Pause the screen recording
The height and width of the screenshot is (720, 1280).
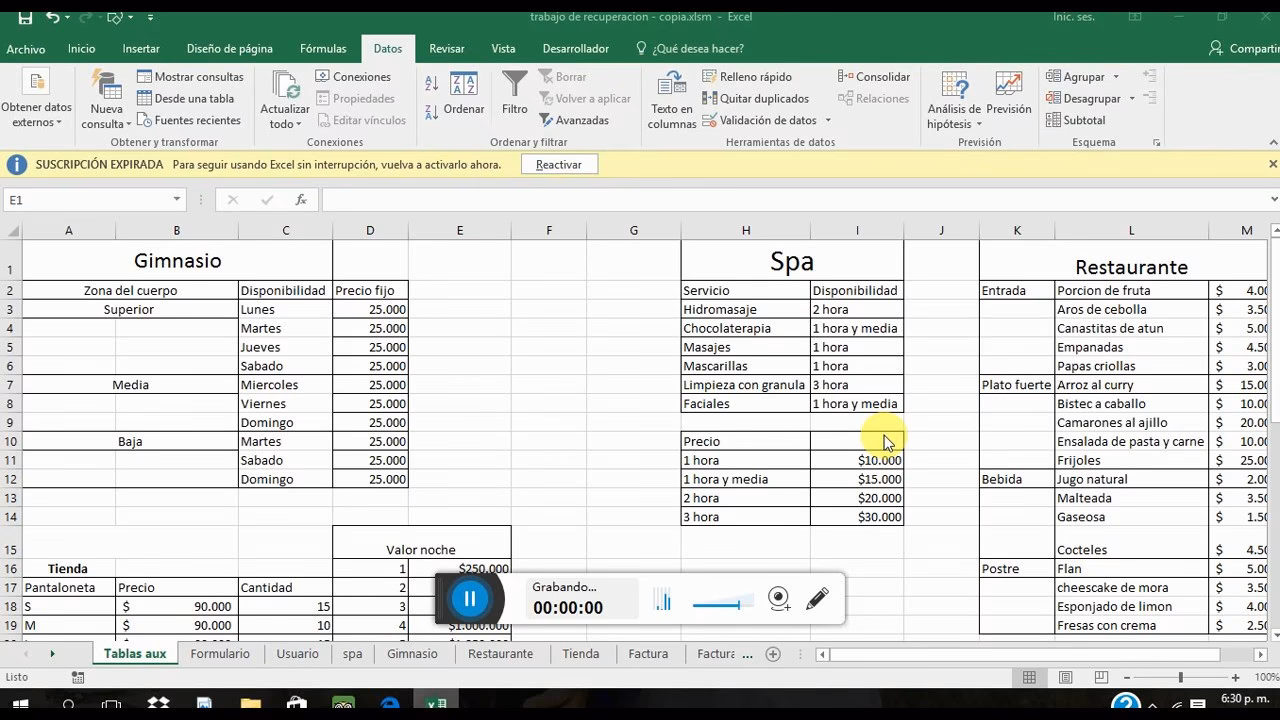coord(470,599)
